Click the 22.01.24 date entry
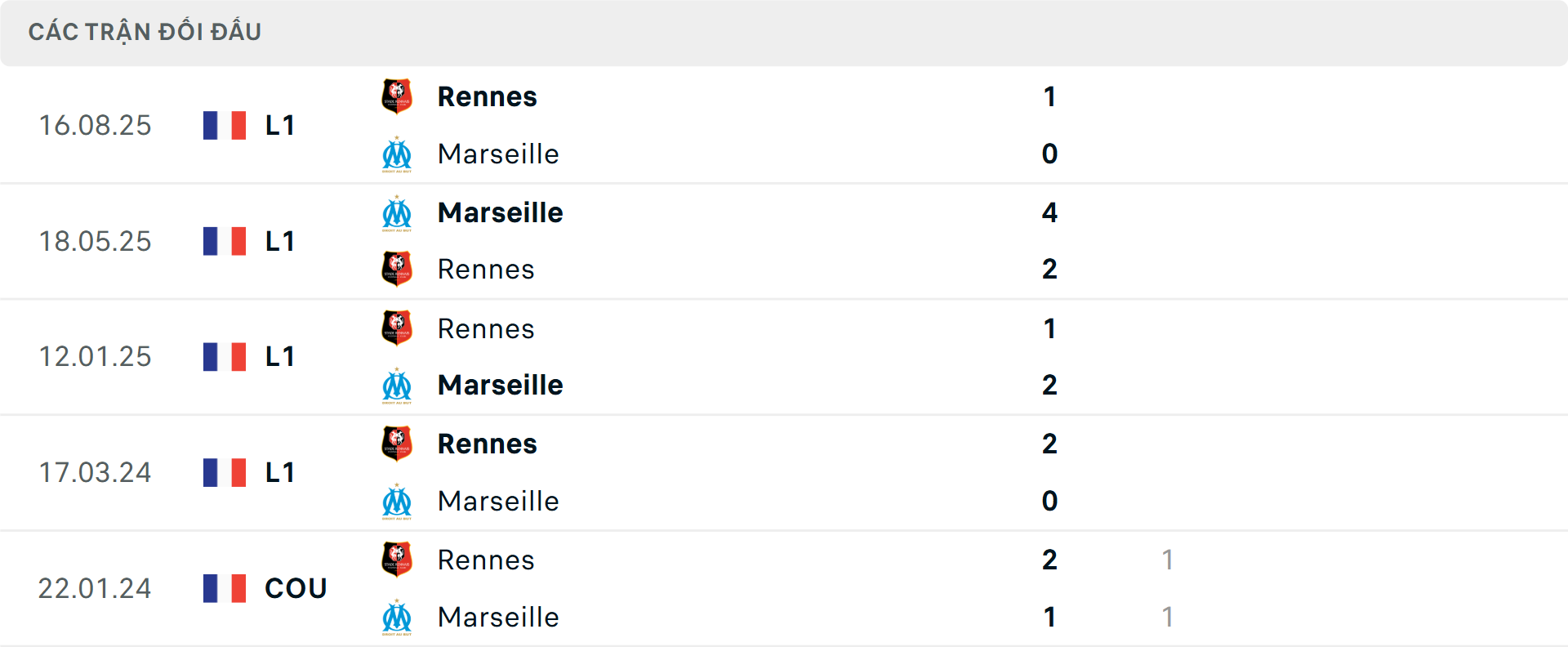The height and width of the screenshot is (647, 1568). click(95, 588)
